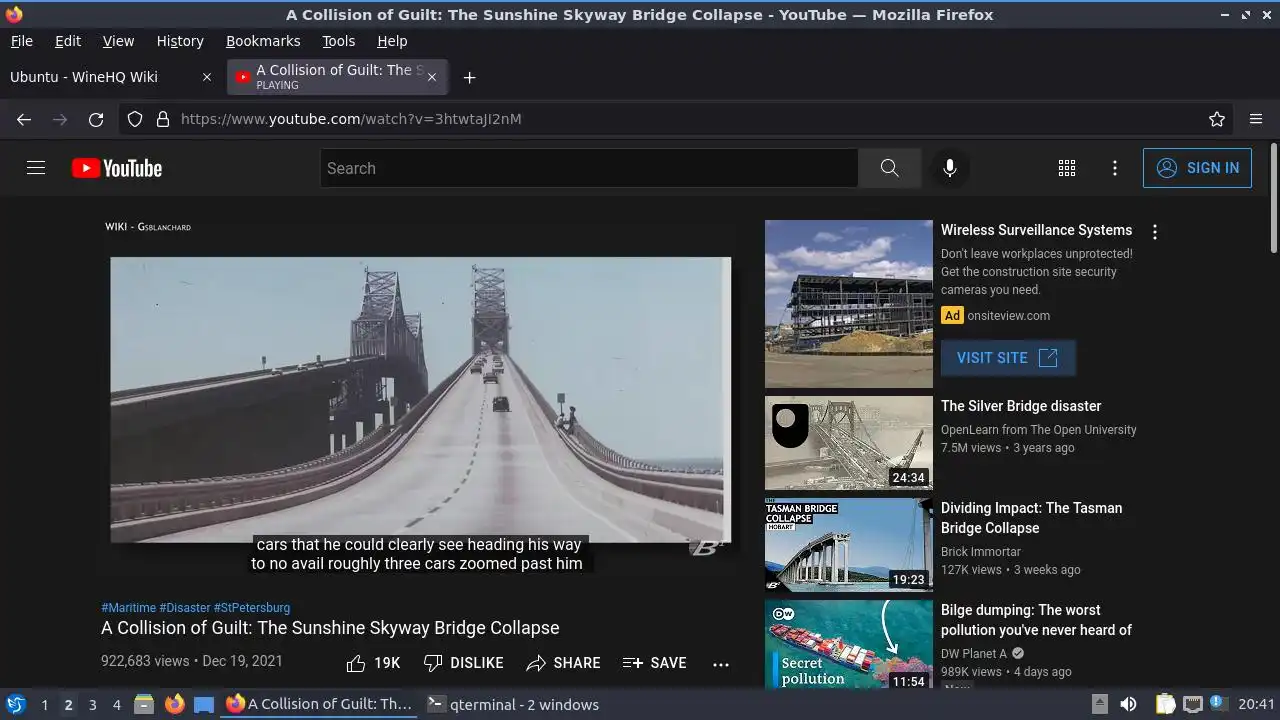Go back in Firefox
Viewport: 1280px width, 720px height.
24,119
